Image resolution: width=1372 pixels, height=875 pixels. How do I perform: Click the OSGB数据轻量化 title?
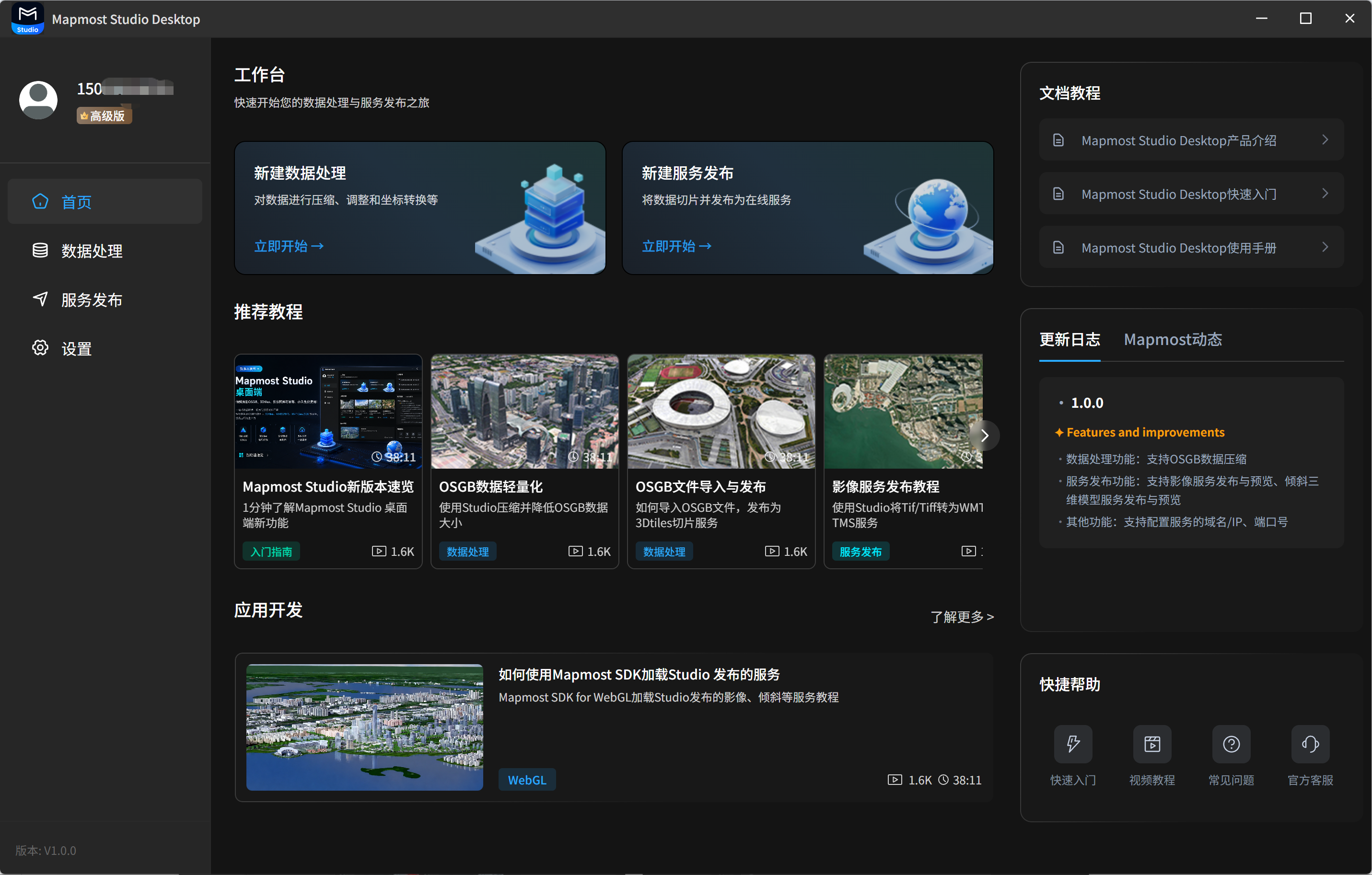click(490, 486)
